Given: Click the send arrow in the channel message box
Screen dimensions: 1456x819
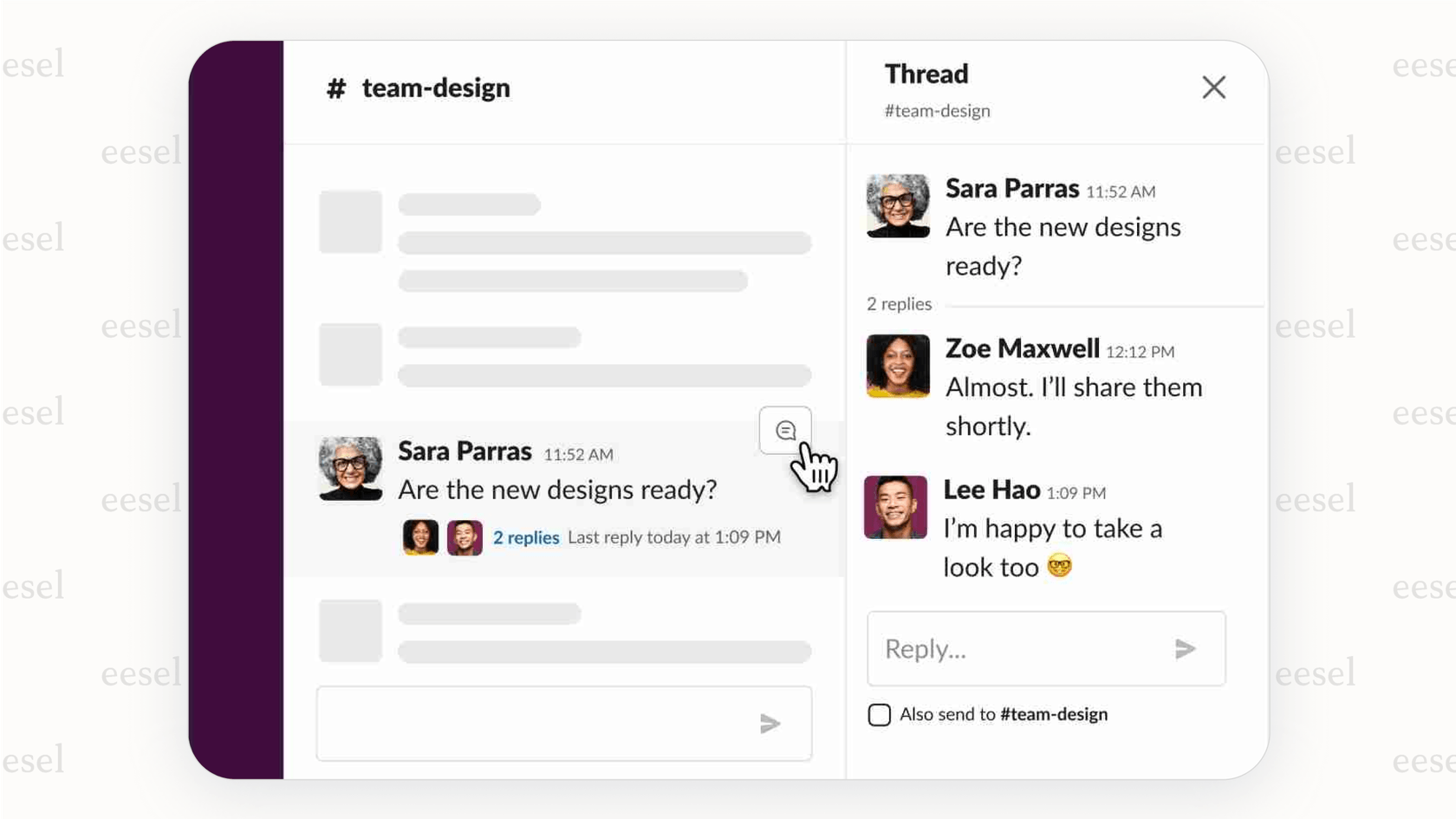Looking at the screenshot, I should [x=770, y=724].
